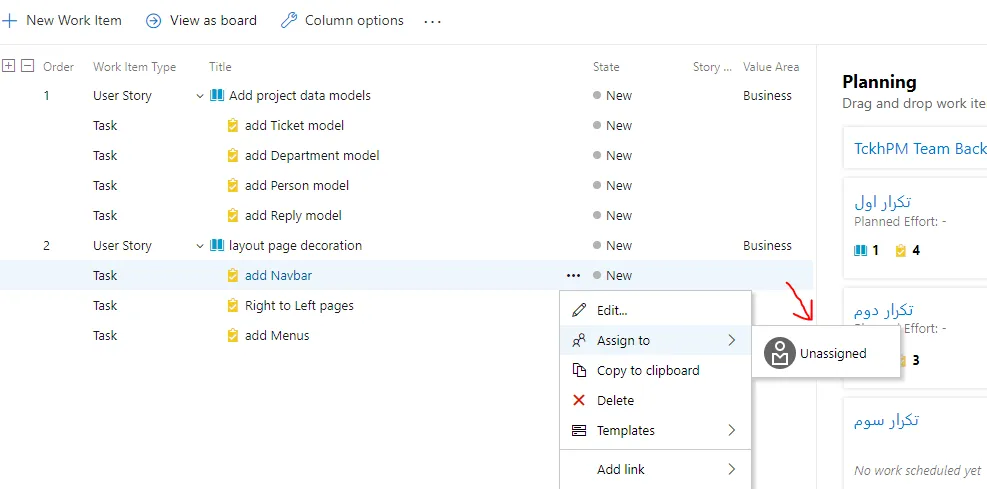Open the Templates submenu
This screenshot has height=489, width=987.
(x=654, y=430)
